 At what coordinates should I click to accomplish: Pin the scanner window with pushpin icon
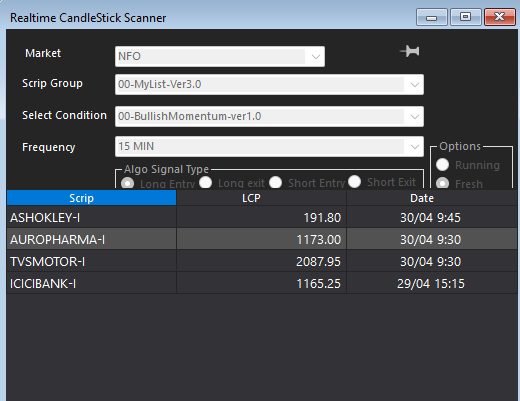coord(409,51)
